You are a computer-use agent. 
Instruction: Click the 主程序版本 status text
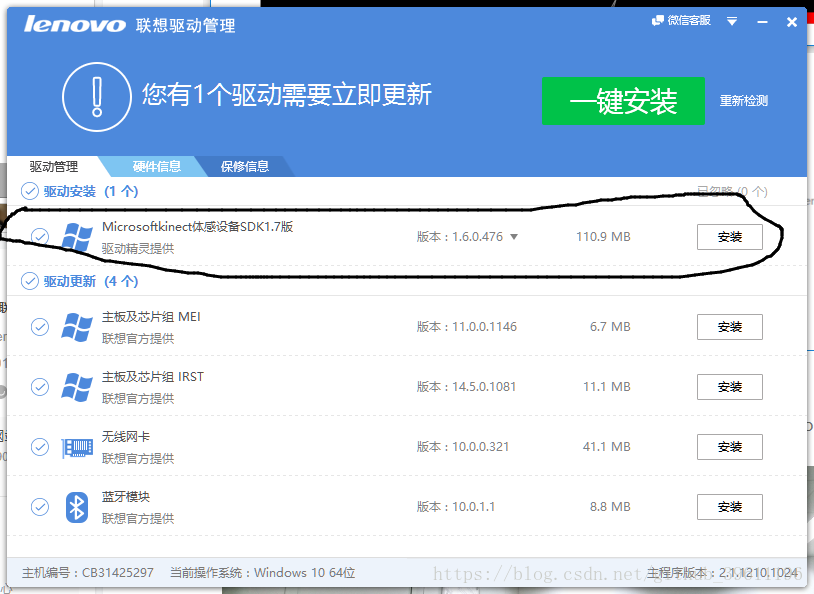pyautogui.click(x=722, y=573)
